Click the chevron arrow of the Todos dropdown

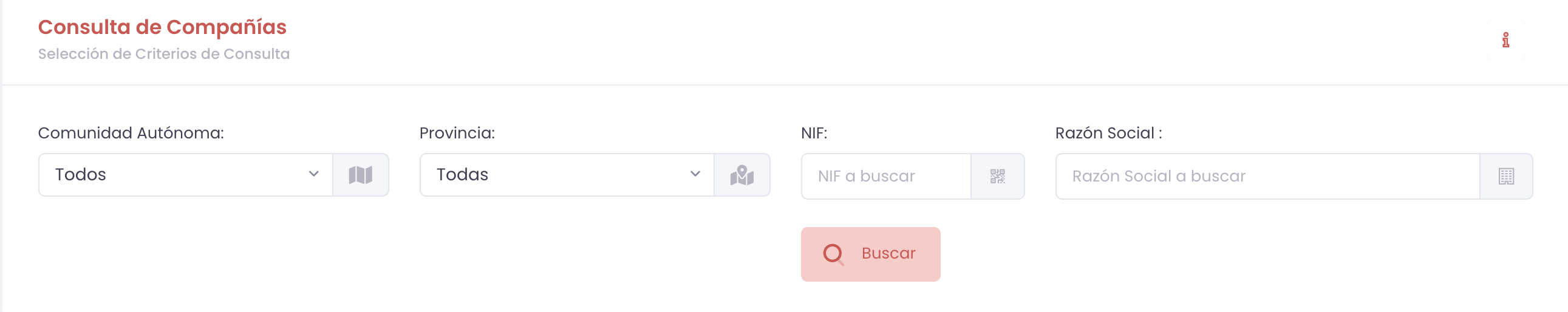point(313,175)
